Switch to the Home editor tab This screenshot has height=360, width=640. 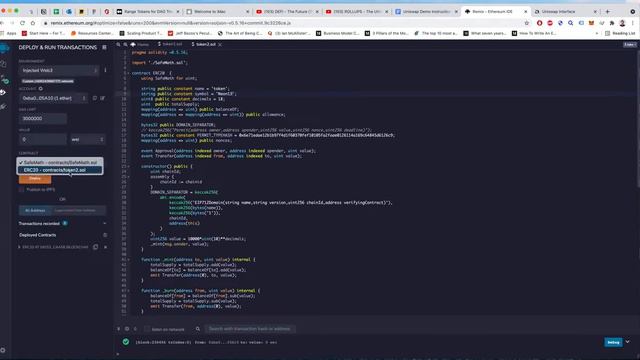(140, 44)
